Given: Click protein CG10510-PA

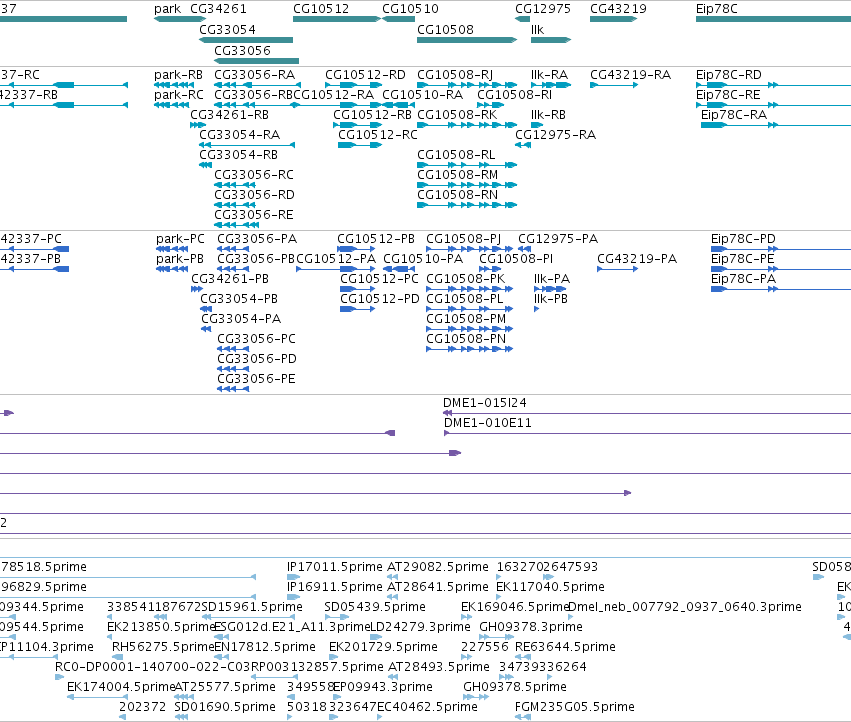Looking at the screenshot, I should point(423,259).
